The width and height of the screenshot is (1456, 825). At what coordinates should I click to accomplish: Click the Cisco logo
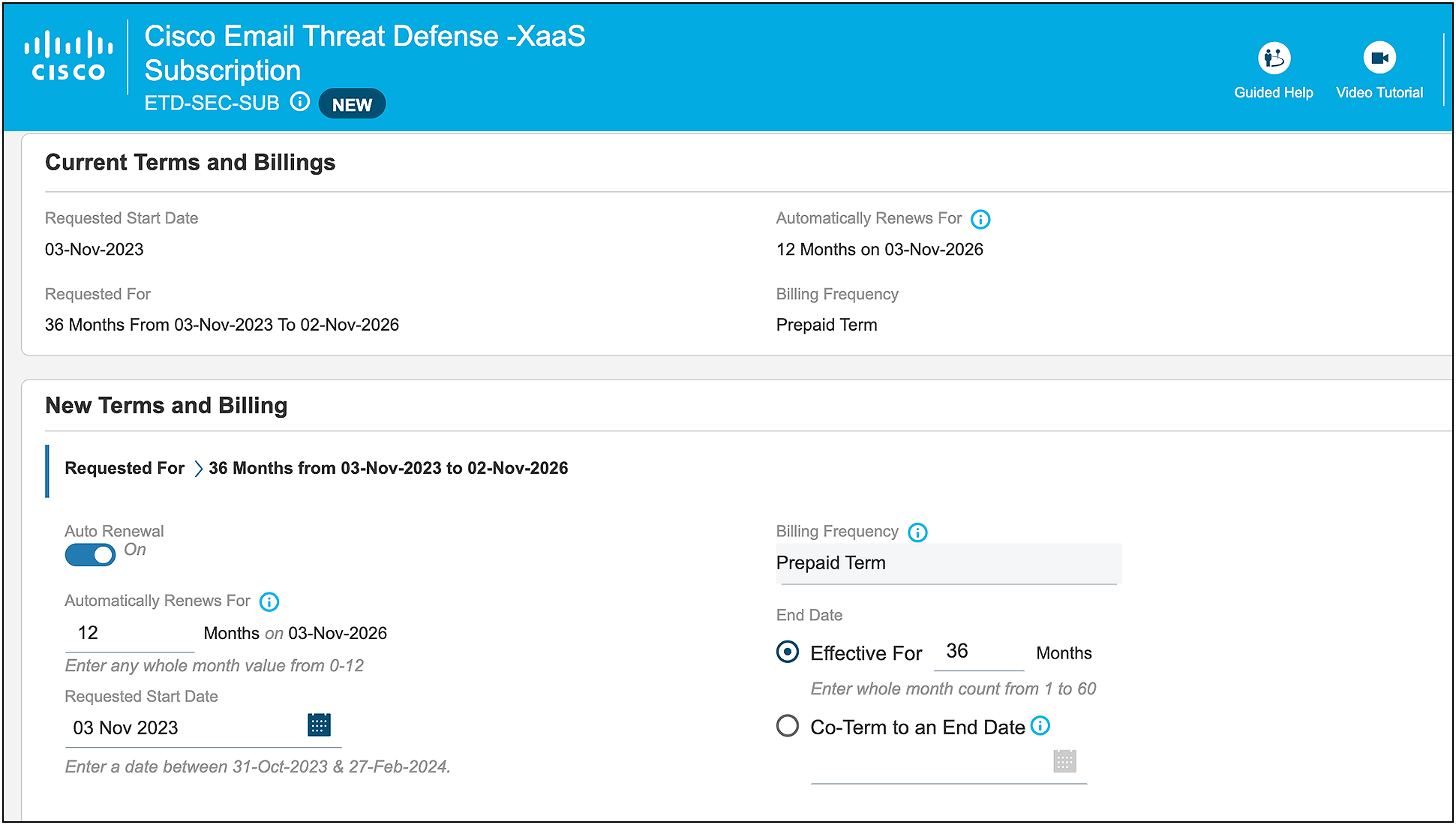(68, 56)
